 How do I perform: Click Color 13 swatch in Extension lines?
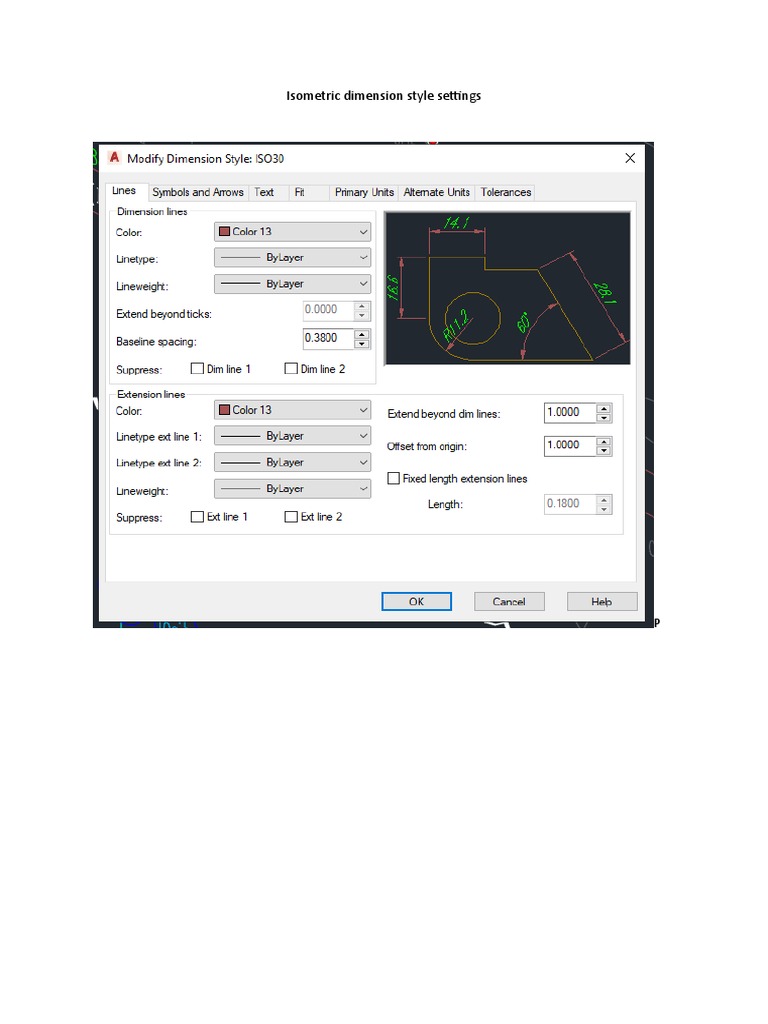coord(225,410)
